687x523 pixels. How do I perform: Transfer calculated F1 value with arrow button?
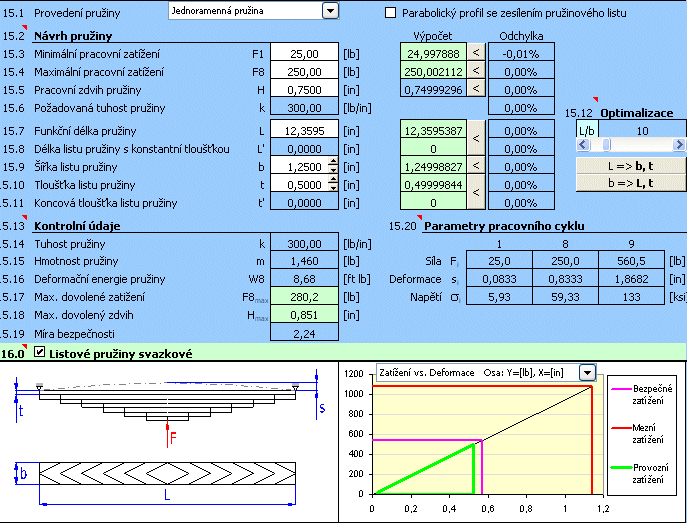point(476,52)
